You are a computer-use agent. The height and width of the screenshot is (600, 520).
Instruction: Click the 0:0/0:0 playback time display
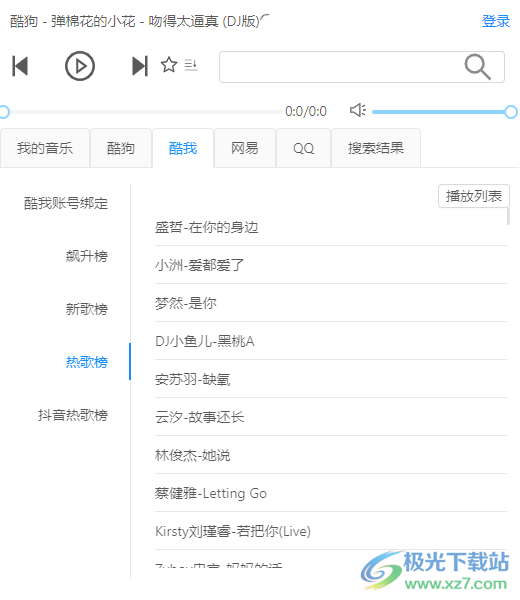click(x=306, y=111)
